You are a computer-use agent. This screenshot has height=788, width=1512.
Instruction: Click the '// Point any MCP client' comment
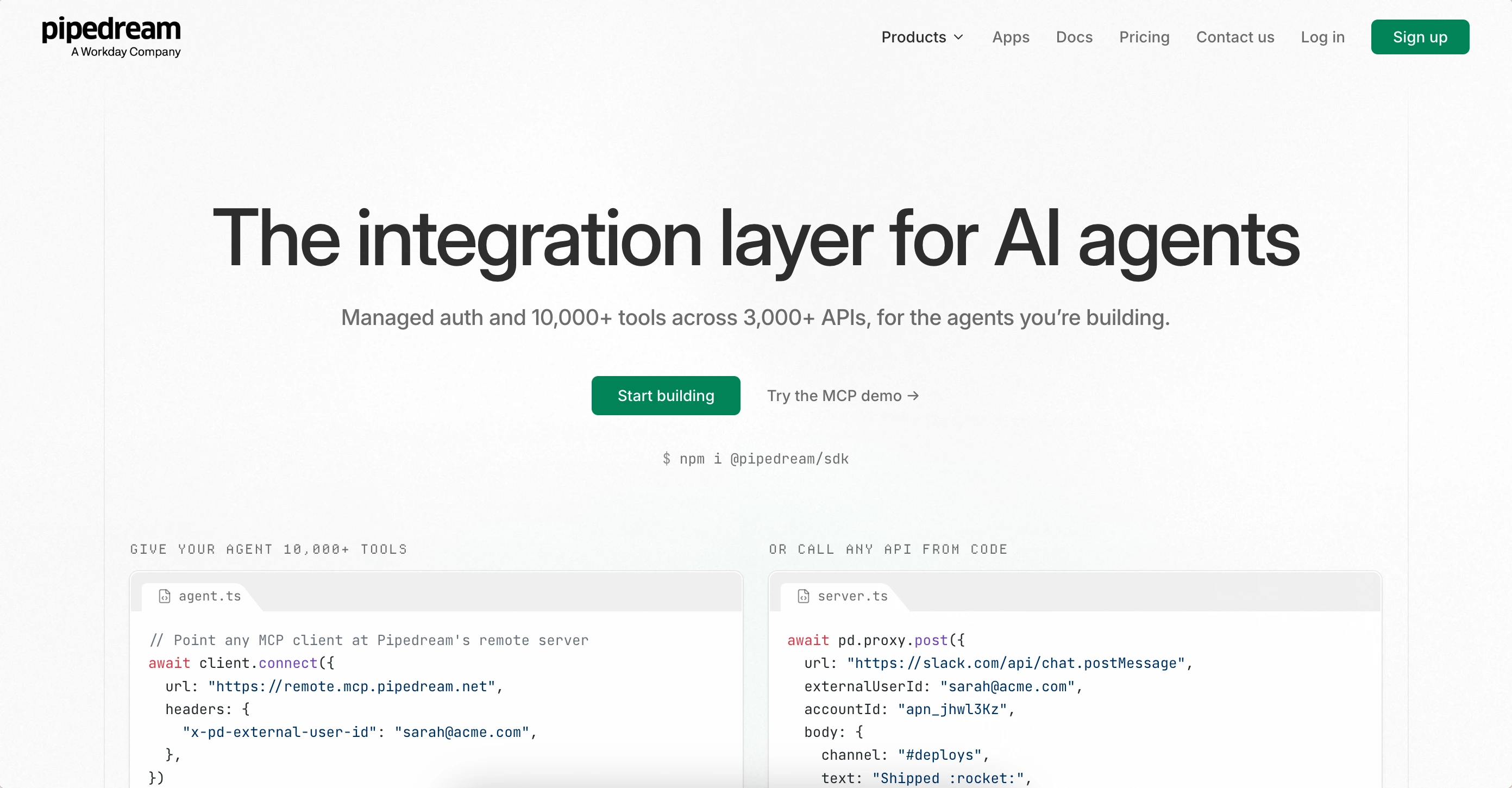(368, 640)
